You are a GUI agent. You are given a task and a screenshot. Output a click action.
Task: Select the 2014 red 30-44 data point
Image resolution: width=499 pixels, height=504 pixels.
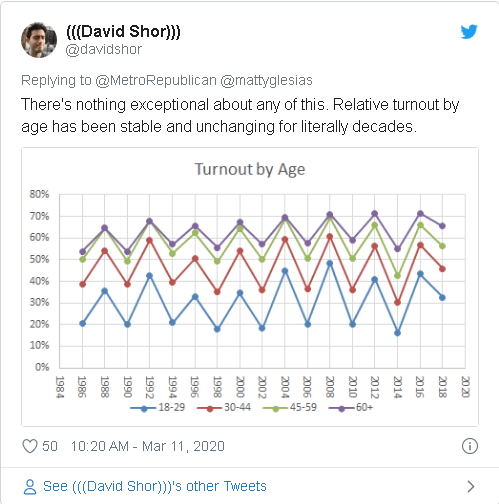397,302
